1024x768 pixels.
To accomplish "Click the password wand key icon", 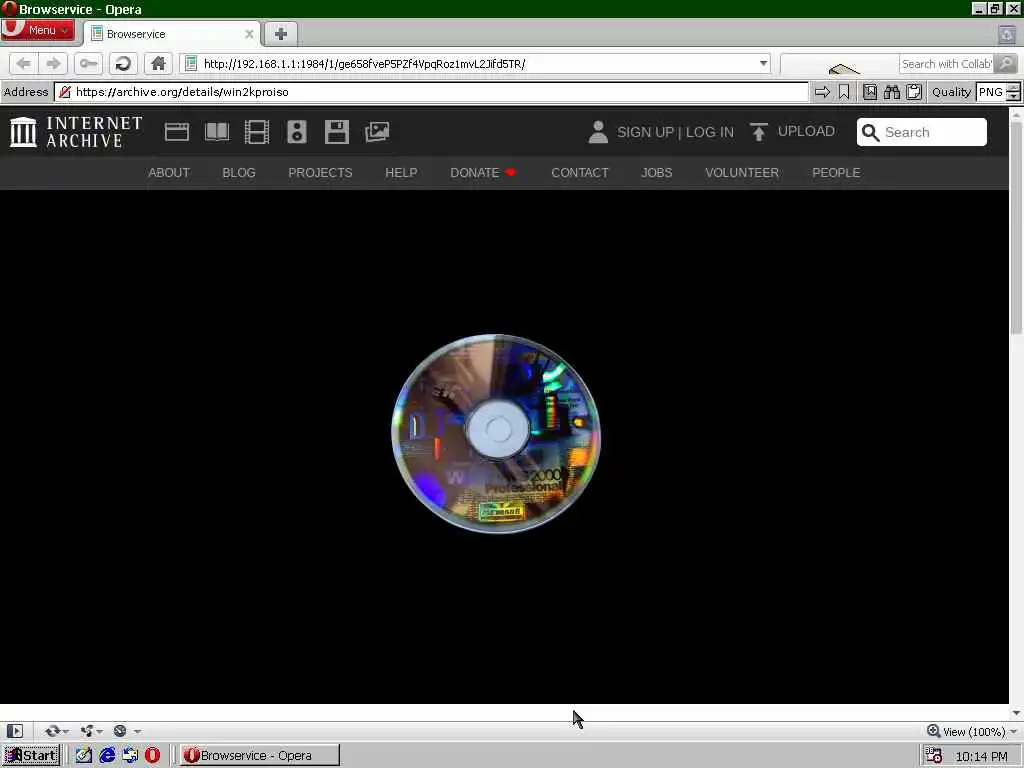I will 88,63.
